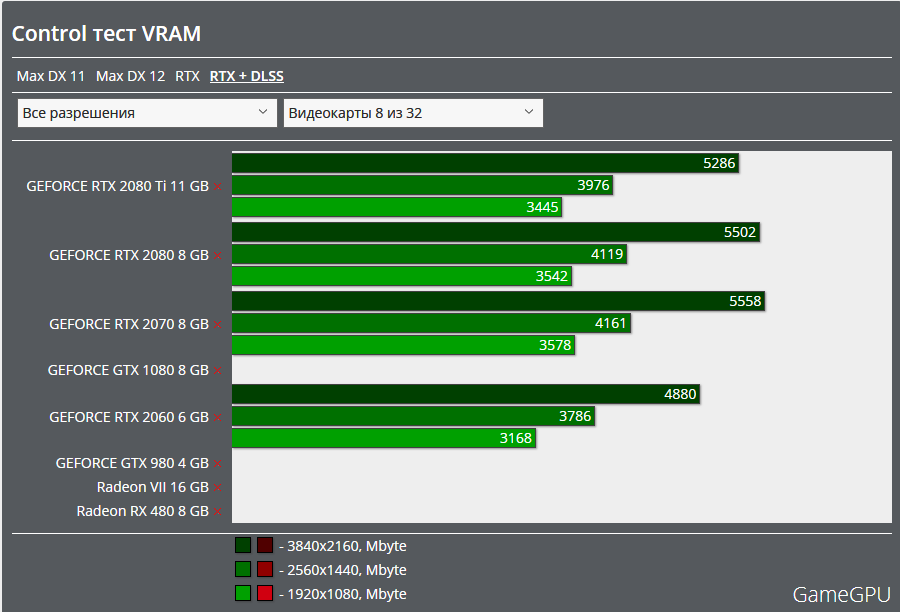Remove GEFORCE GTX 980 4 GB red X
The height and width of the screenshot is (612, 900).
pyautogui.click(x=218, y=464)
